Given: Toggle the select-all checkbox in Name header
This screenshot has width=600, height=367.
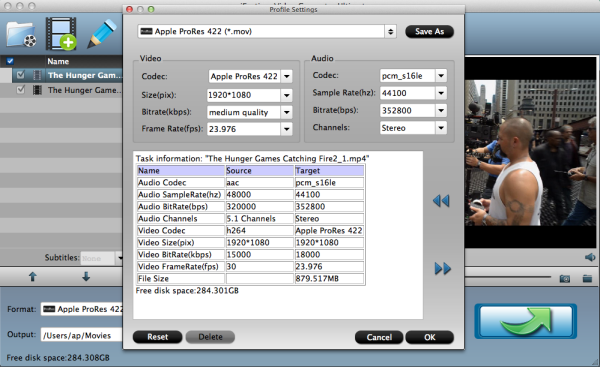Looking at the screenshot, I should [x=10, y=61].
